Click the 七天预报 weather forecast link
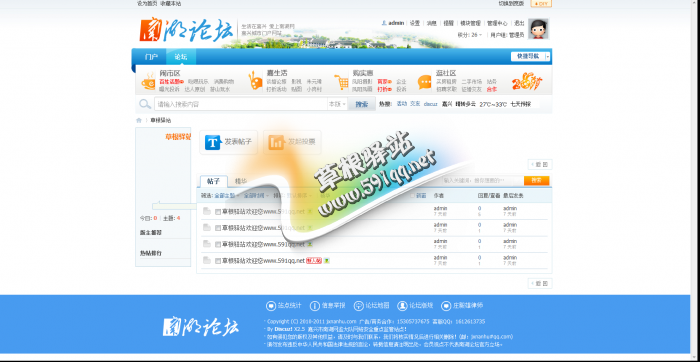The width and height of the screenshot is (700, 362). click(521, 104)
